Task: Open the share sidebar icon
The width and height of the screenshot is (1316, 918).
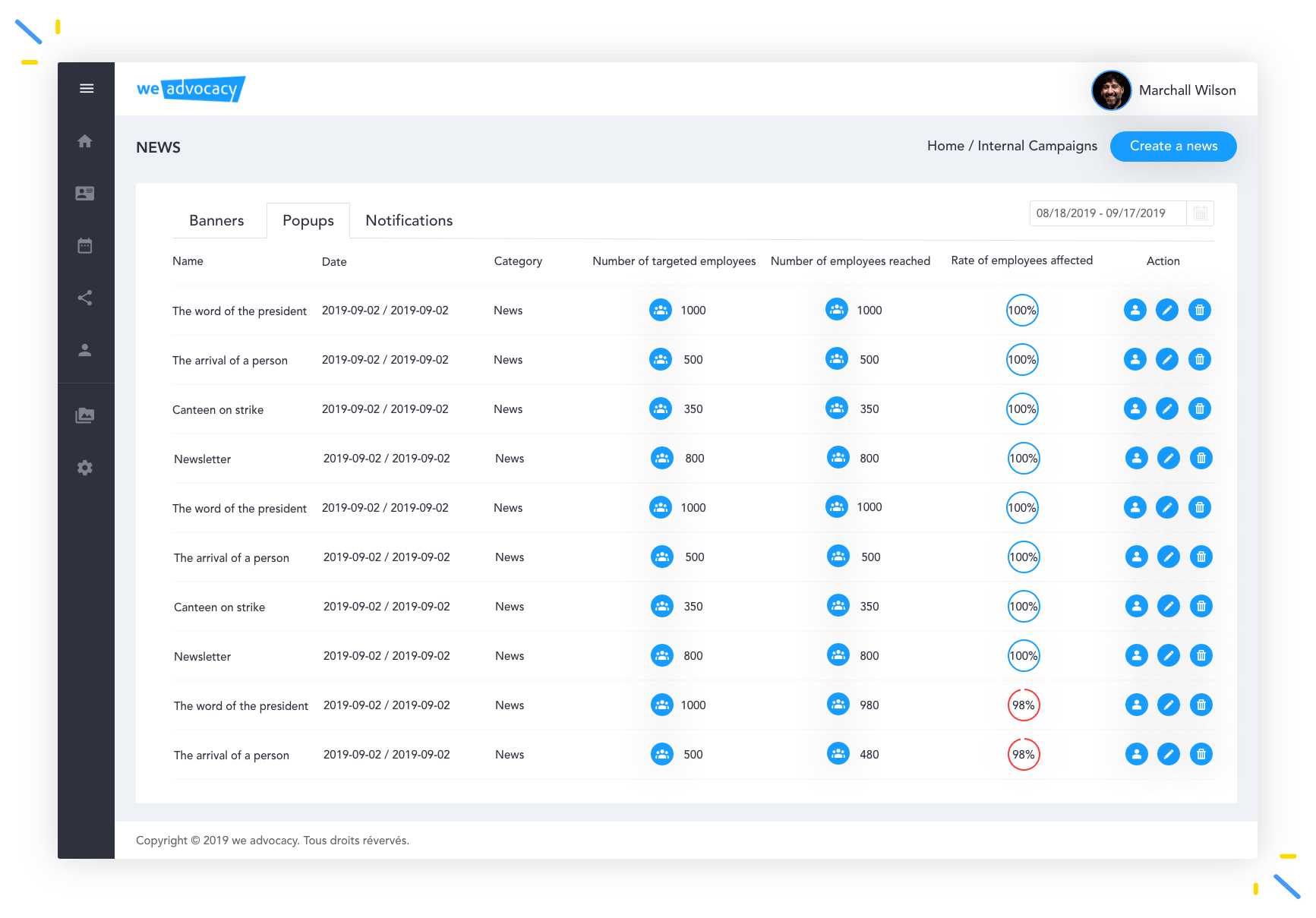Action: click(85, 298)
